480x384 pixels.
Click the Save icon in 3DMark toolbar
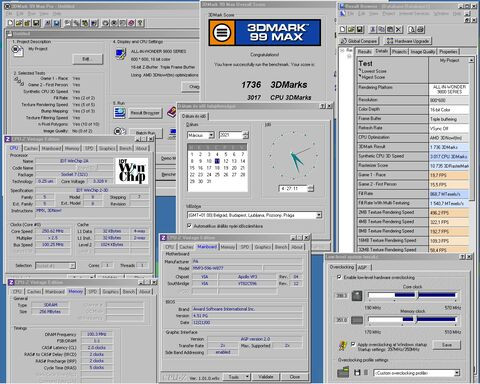pos(36,23)
